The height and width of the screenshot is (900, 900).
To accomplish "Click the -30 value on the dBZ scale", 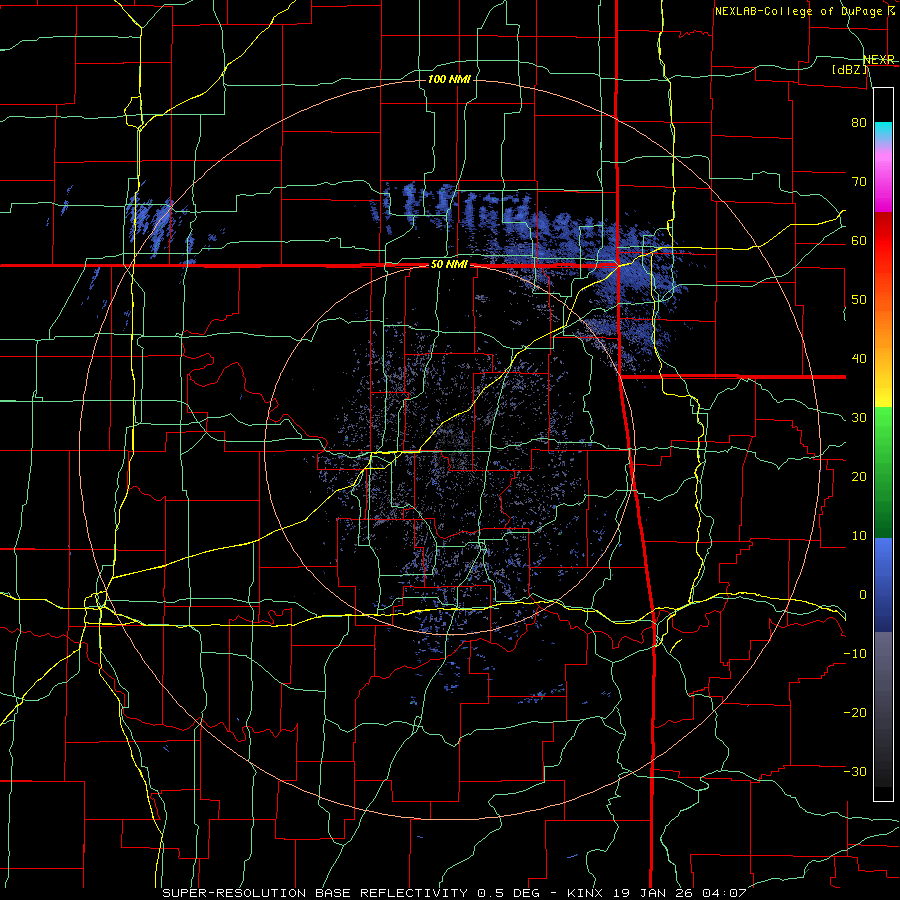I will (x=855, y=771).
